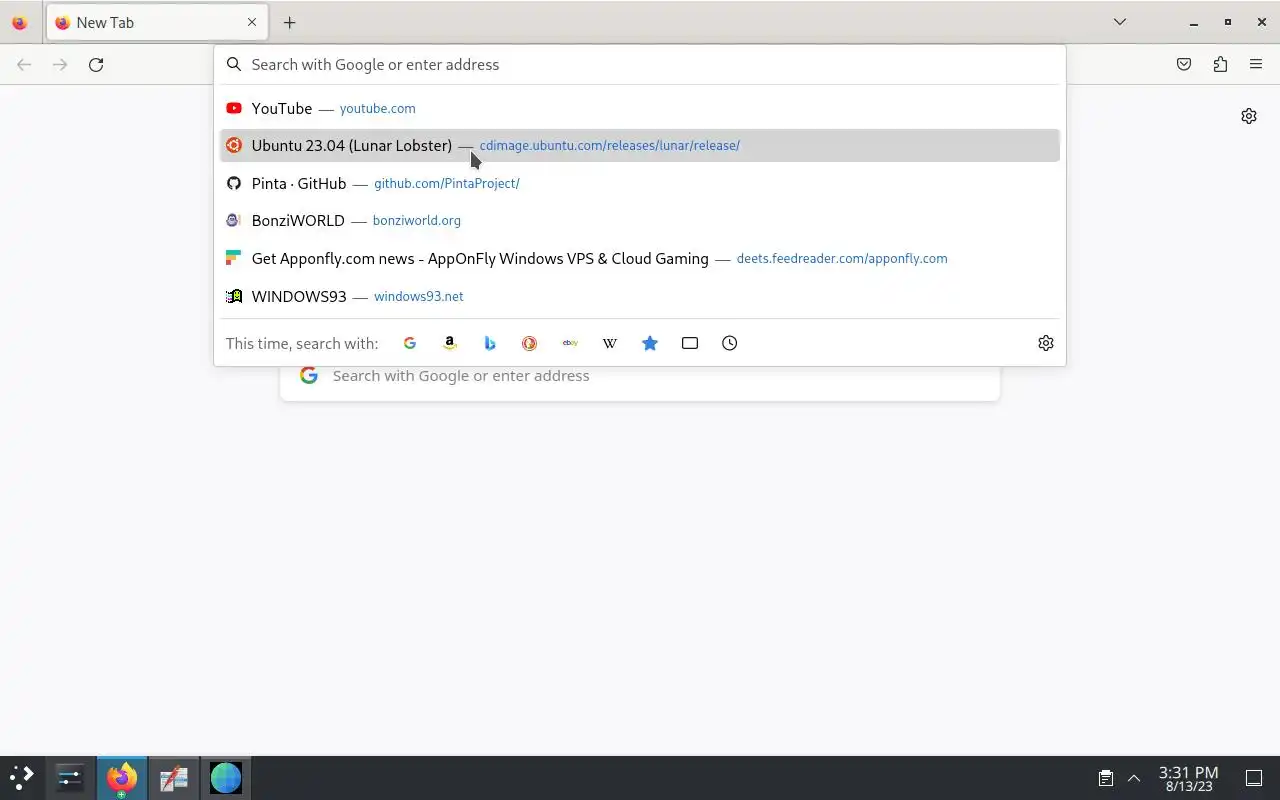Open Get Apponfly.com news suggestion
The image size is (1280, 800).
640,258
